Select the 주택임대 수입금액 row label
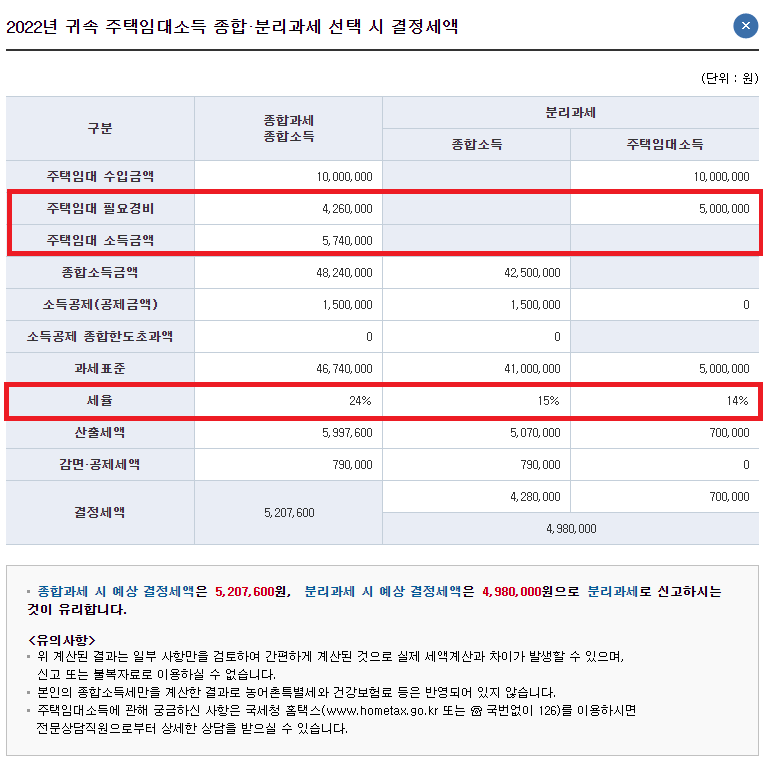This screenshot has height=760, width=763. click(x=100, y=176)
